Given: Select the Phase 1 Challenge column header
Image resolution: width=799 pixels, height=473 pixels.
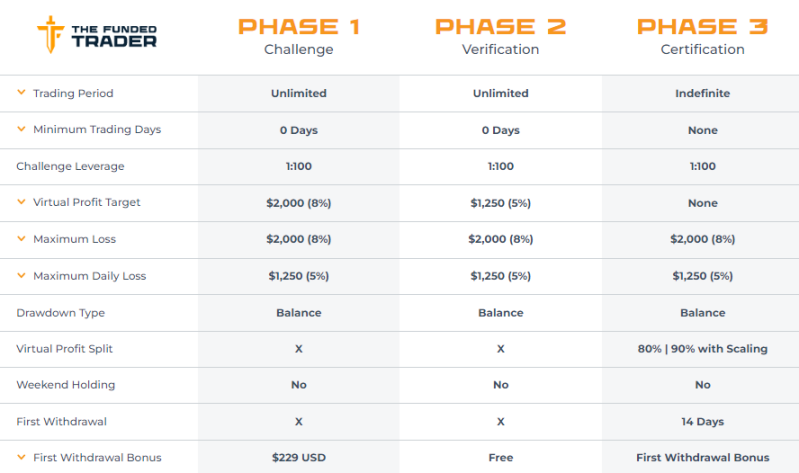Looking at the screenshot, I should 298,36.
